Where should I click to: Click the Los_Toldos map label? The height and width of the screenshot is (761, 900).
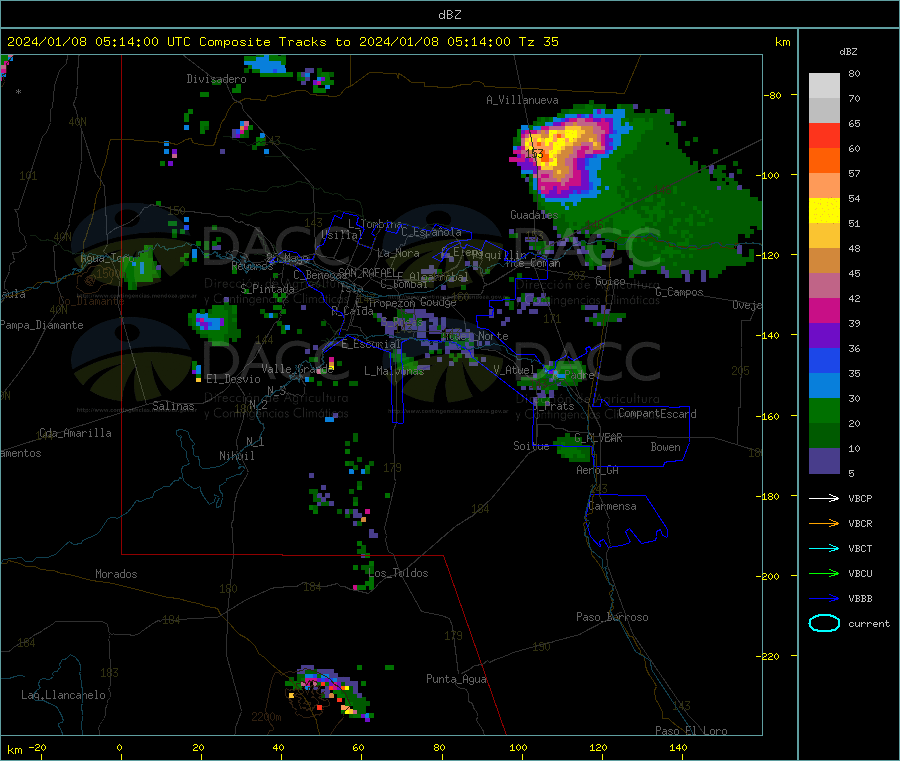tap(398, 573)
